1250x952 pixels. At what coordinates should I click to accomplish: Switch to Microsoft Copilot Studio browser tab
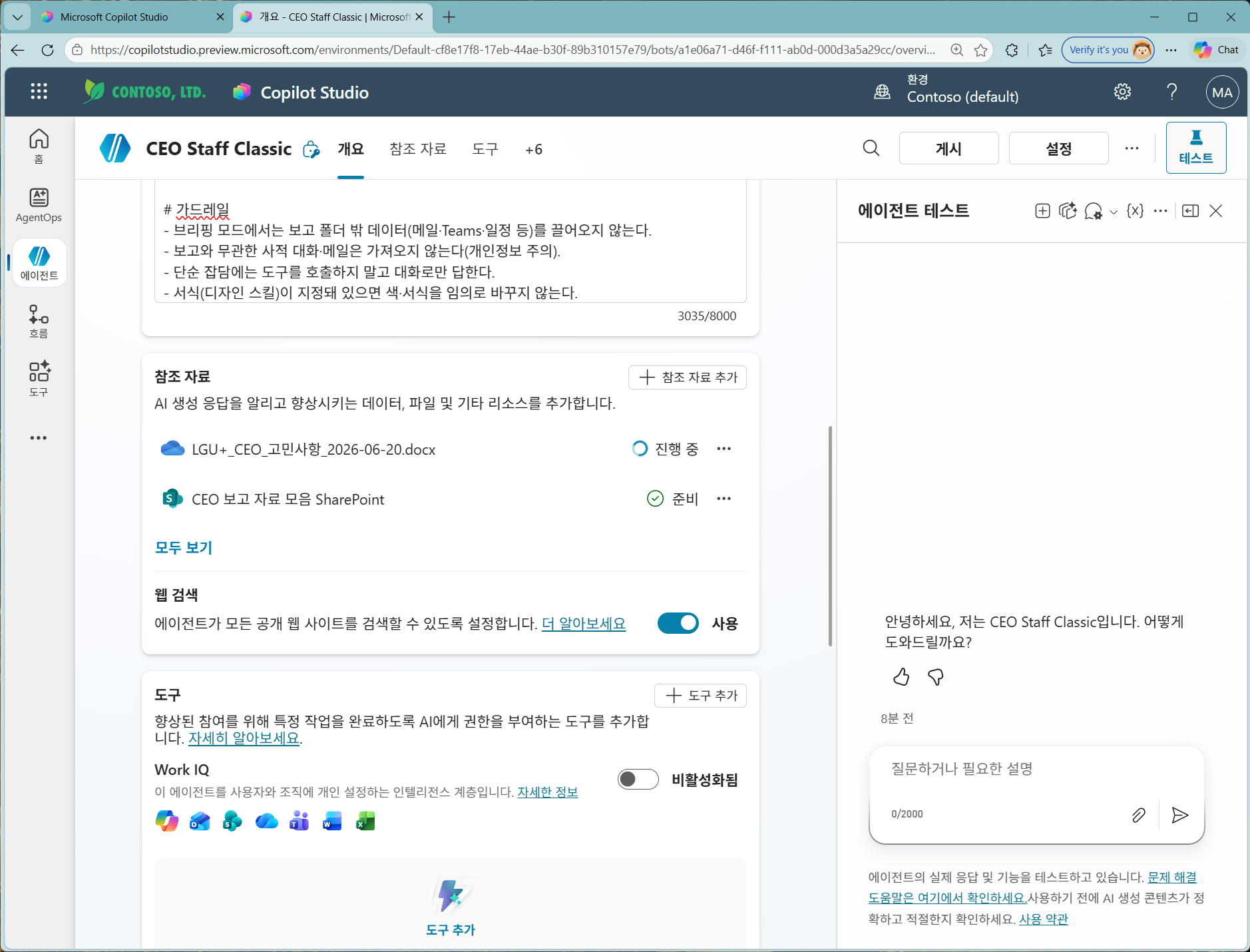click(x=132, y=17)
